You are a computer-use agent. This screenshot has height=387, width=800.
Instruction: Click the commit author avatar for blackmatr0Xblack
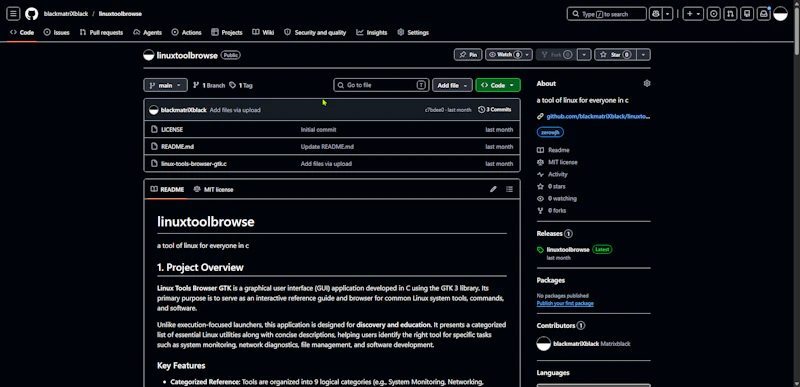(x=154, y=110)
